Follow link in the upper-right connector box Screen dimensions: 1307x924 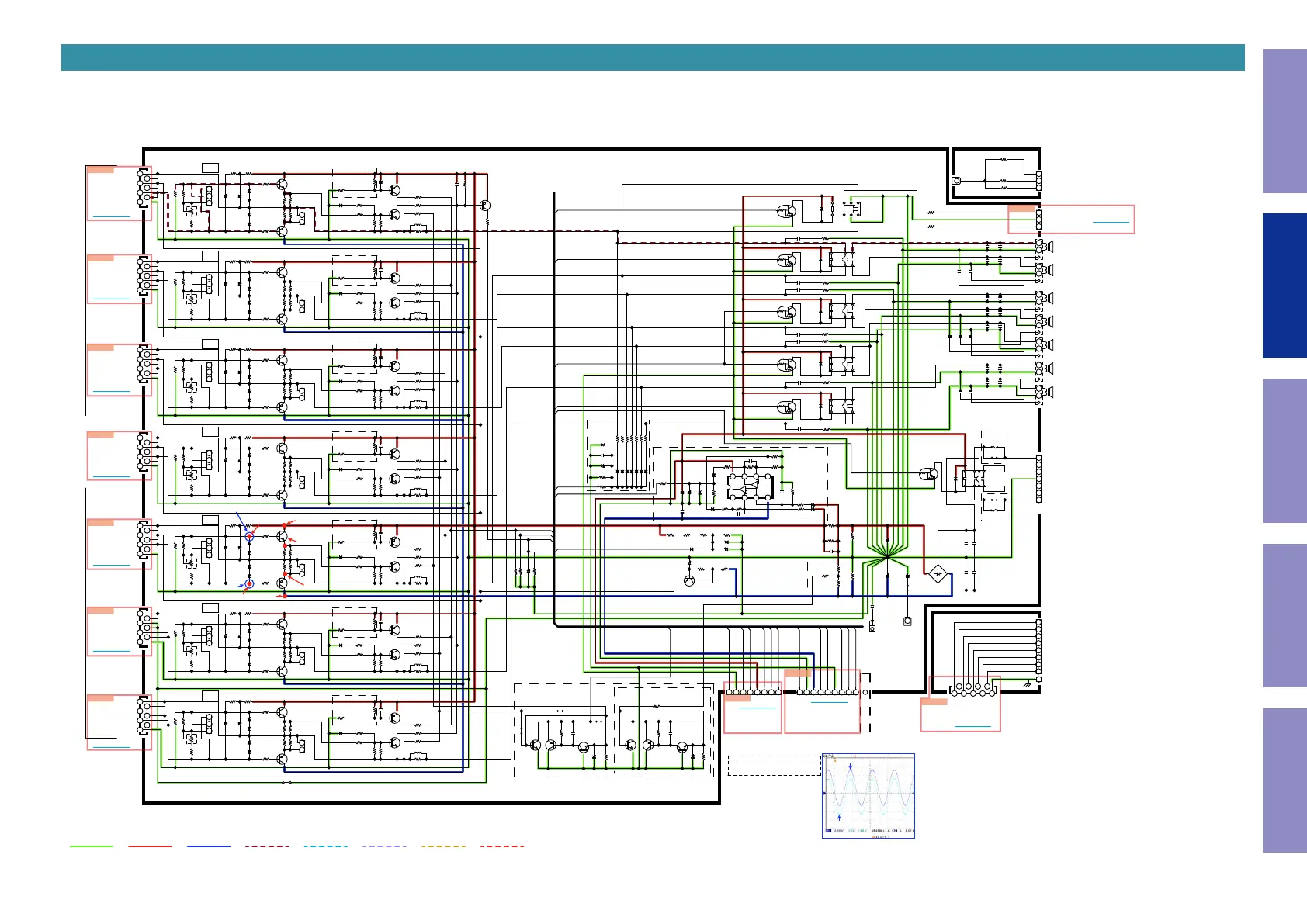point(1111,222)
